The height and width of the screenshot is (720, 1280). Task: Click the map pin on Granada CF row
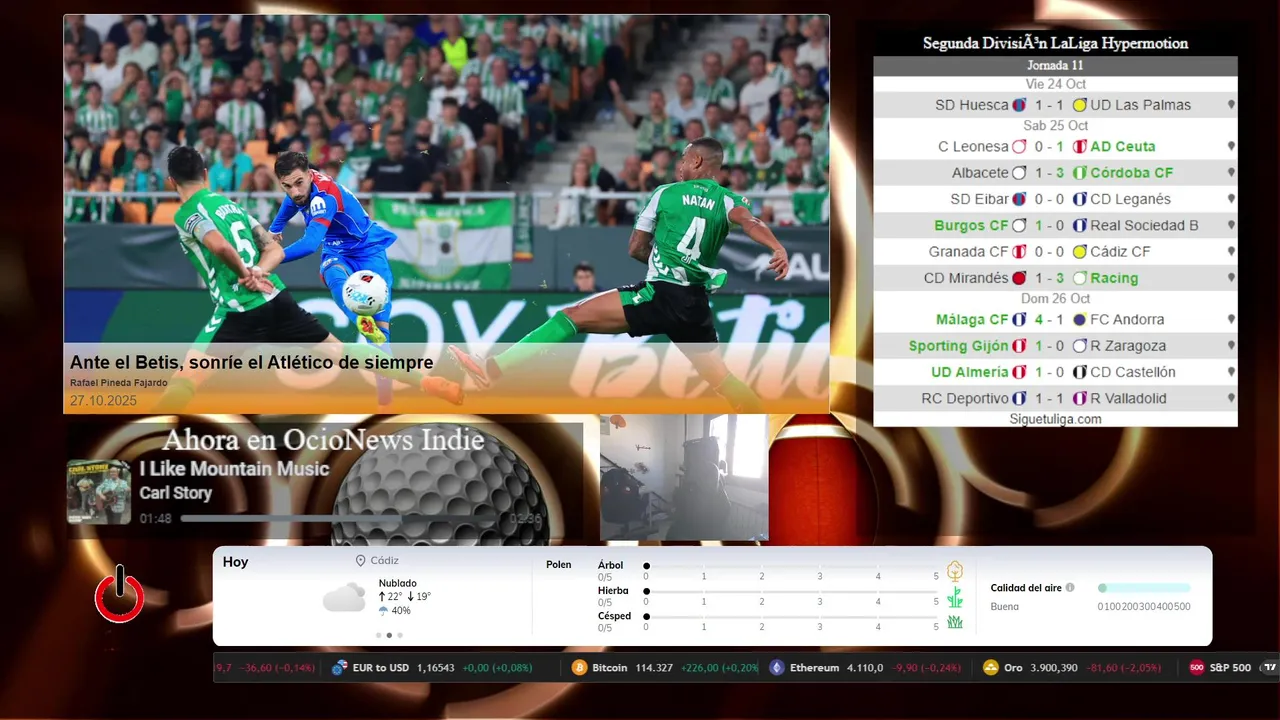click(x=1231, y=252)
